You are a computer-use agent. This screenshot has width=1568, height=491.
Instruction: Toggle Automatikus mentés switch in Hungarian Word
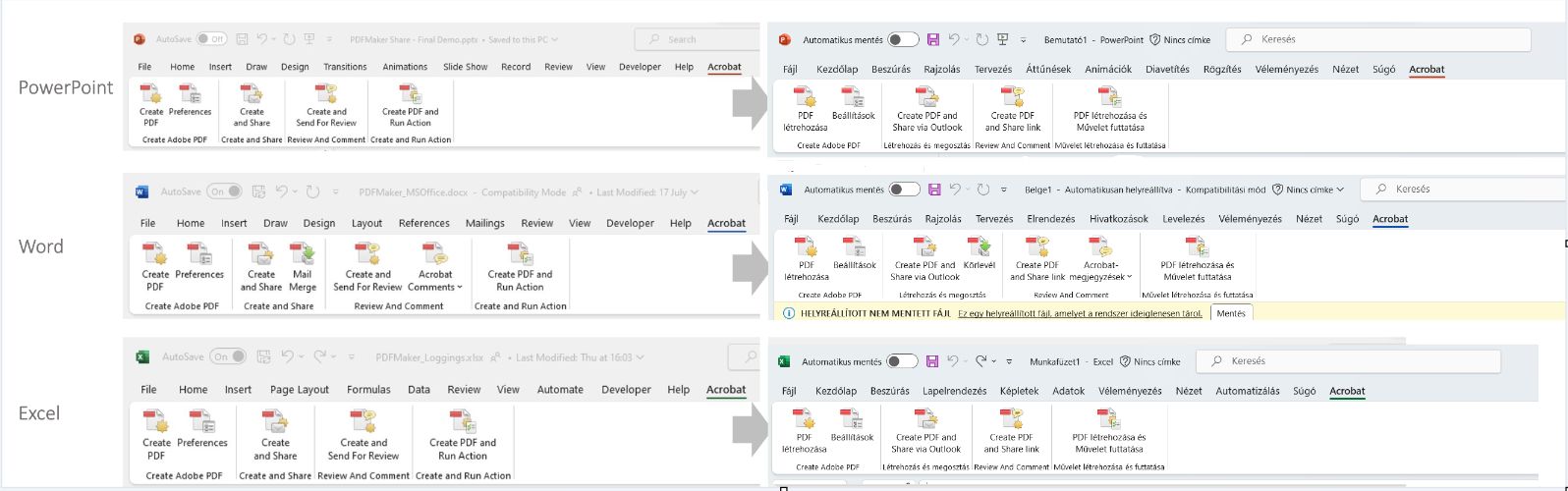(904, 190)
